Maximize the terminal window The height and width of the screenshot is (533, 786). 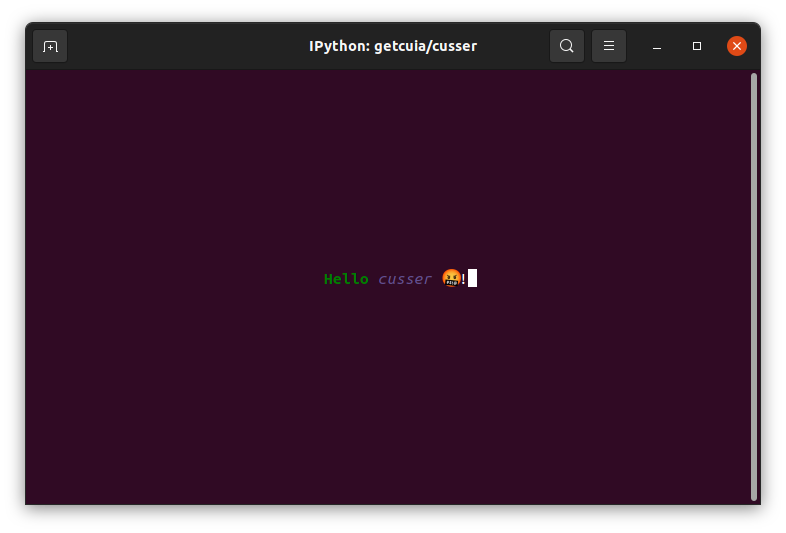click(x=697, y=46)
